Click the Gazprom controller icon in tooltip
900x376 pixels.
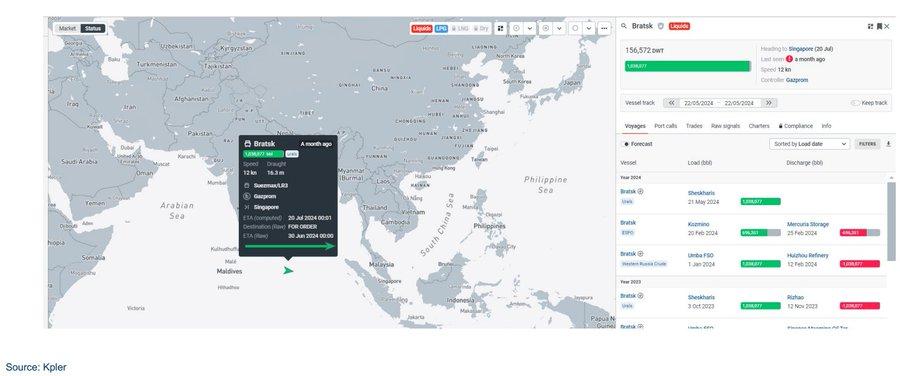point(247,196)
